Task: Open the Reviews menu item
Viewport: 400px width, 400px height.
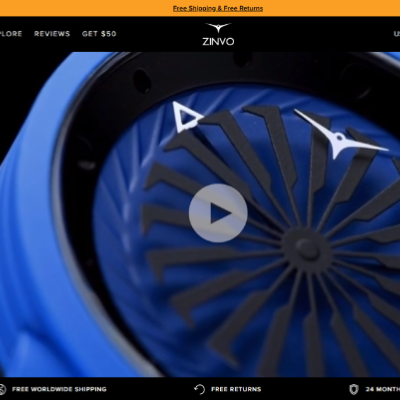Action: click(x=52, y=34)
